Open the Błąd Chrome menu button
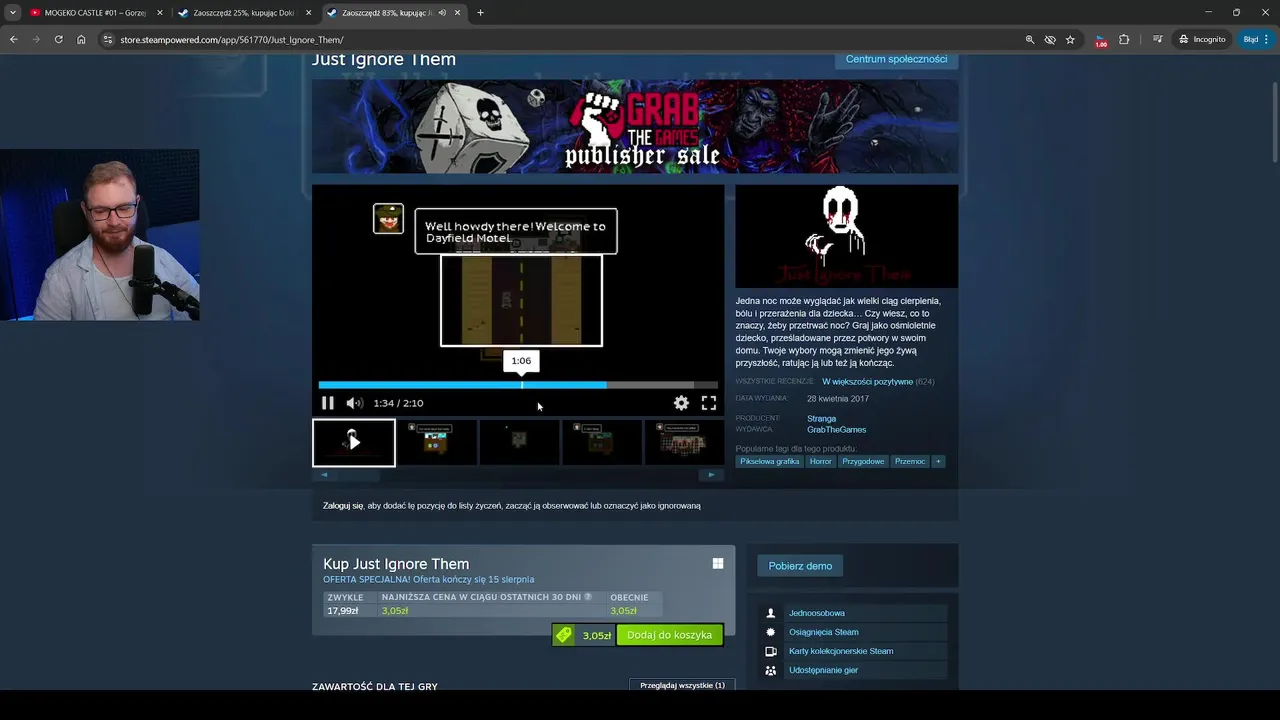Screen dimensions: 1280x720 click(1256, 39)
